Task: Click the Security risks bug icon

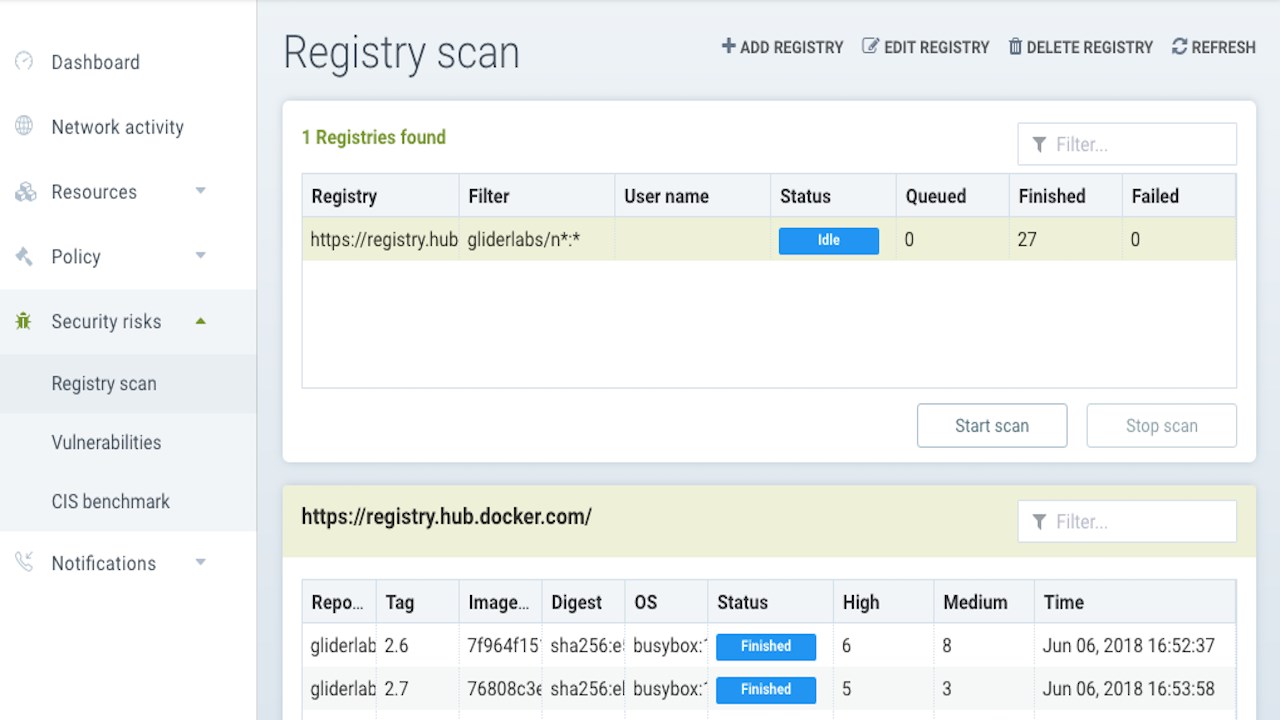Action: pos(24,322)
